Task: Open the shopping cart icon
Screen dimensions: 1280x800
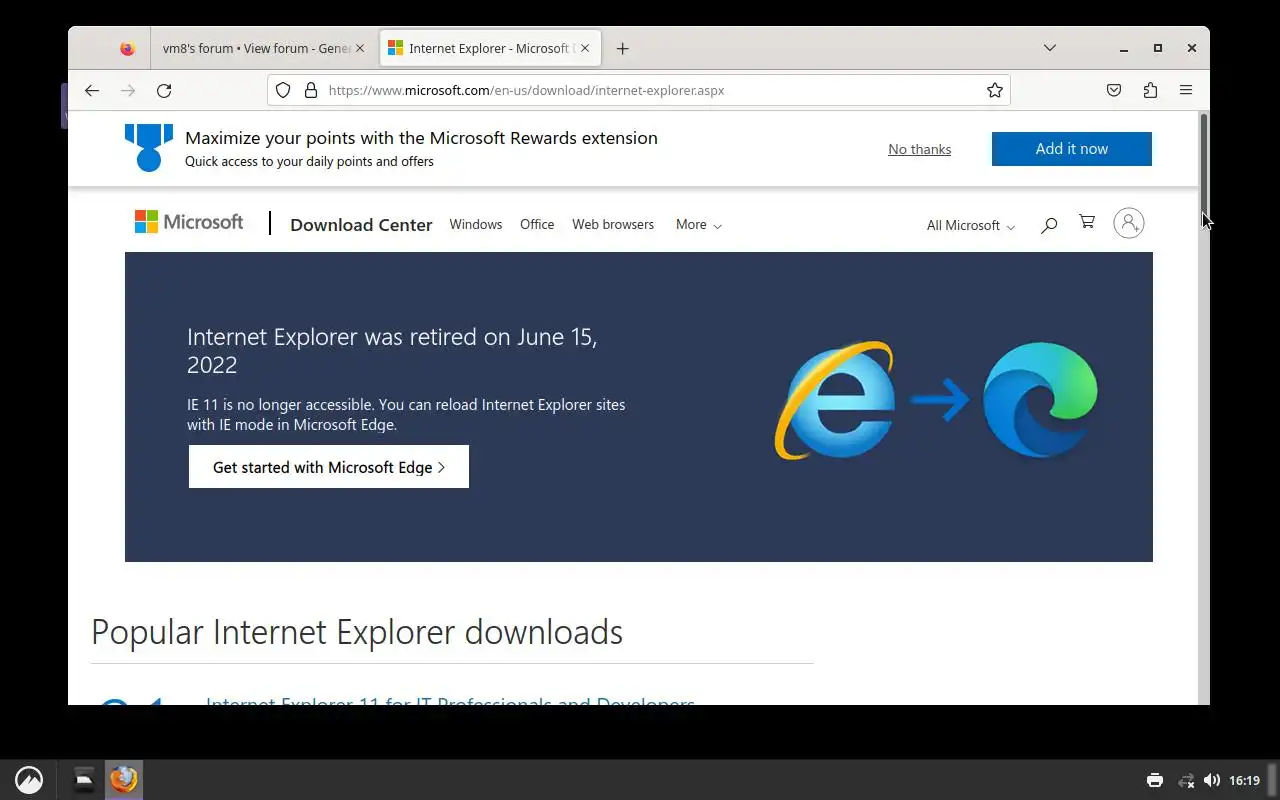Action: tap(1087, 222)
